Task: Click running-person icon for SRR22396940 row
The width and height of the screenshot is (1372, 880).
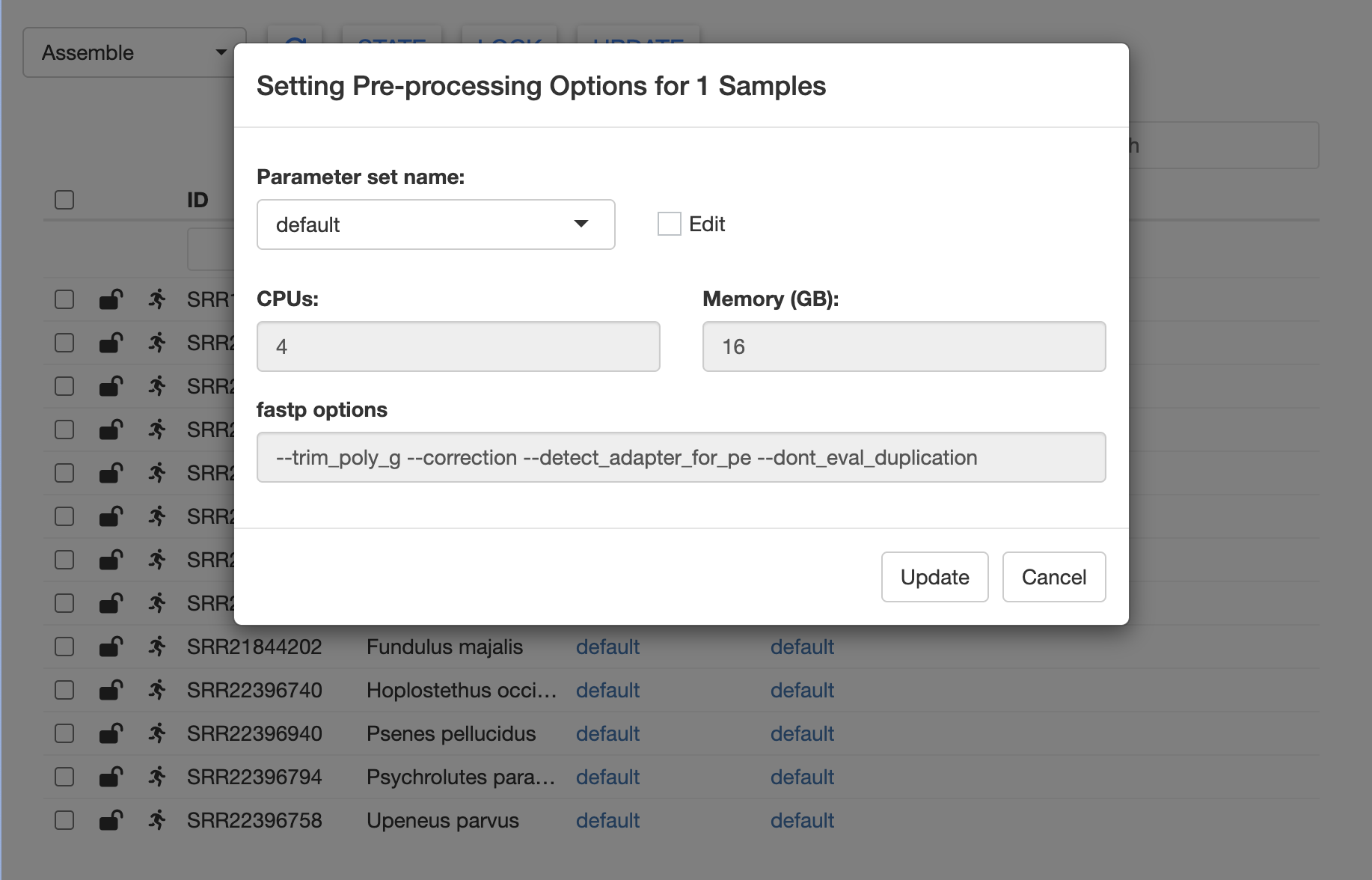Action: point(156,733)
